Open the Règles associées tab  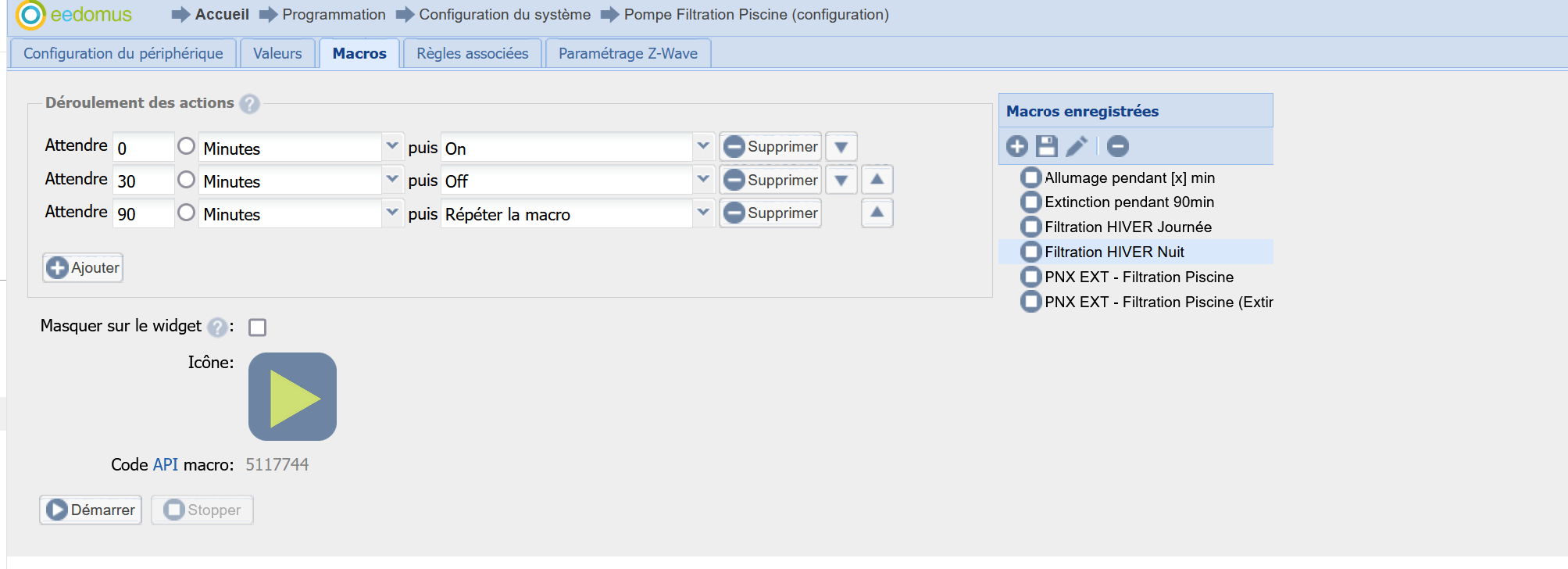[x=472, y=53]
